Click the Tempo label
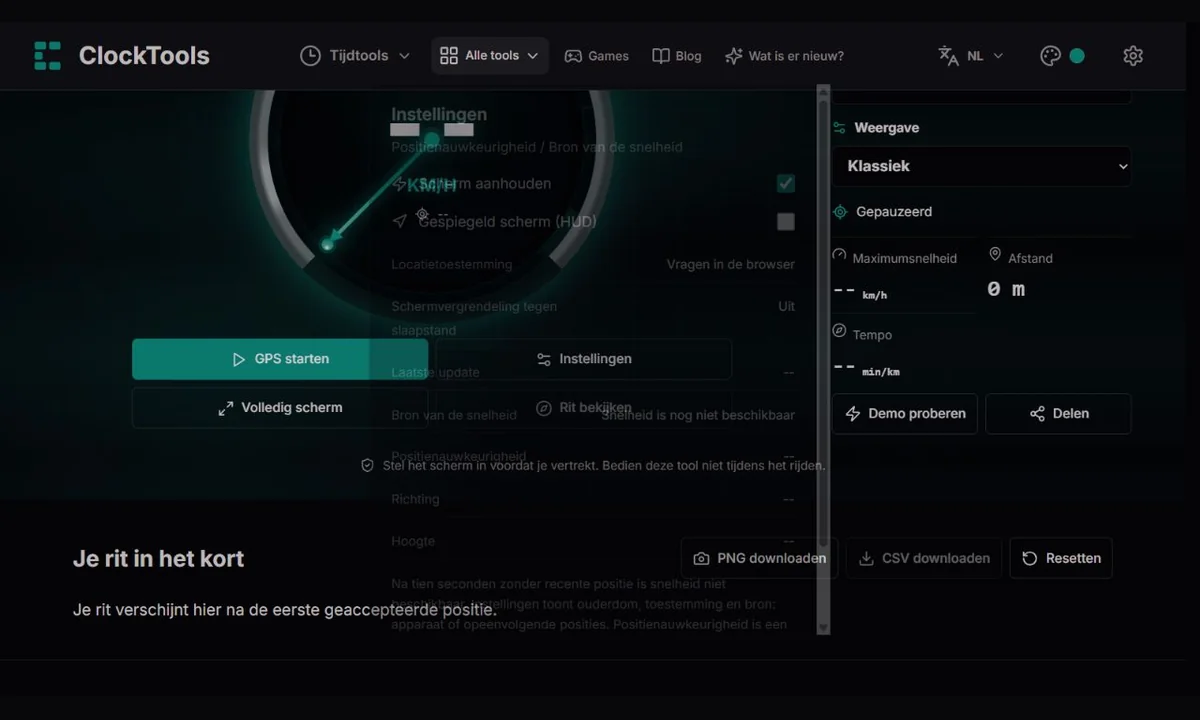This screenshot has width=1200, height=720. (x=872, y=335)
